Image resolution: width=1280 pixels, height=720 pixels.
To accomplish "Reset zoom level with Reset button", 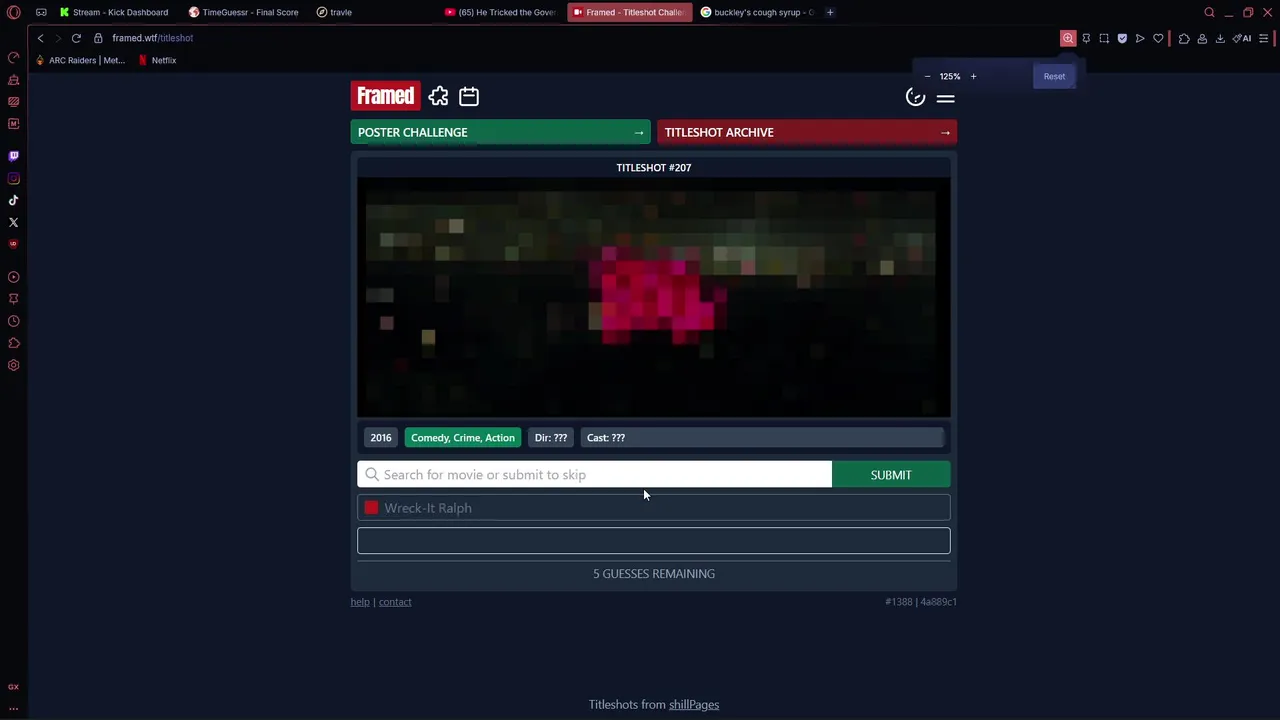I will click(x=1054, y=76).
